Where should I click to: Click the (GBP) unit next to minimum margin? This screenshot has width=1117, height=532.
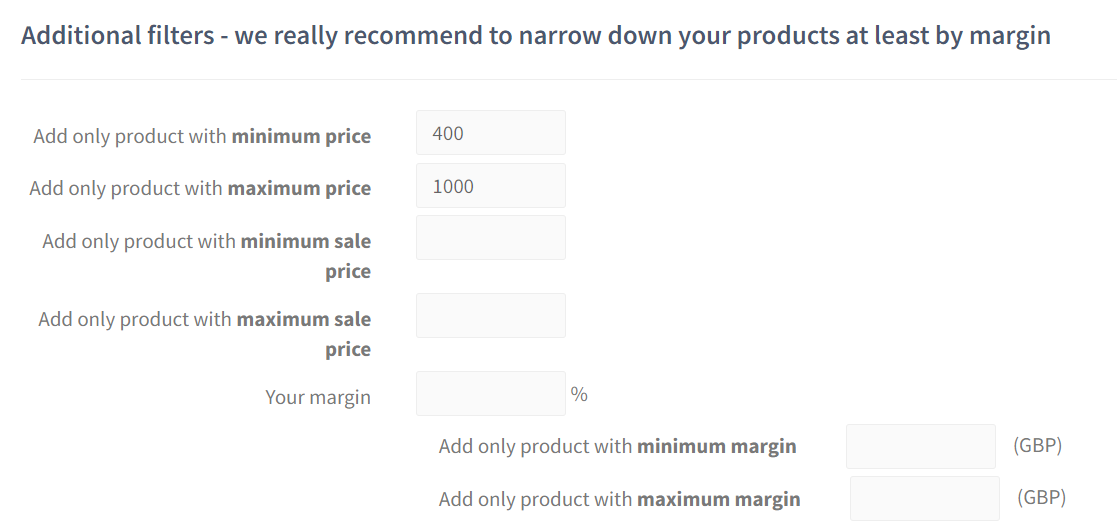tap(1037, 445)
